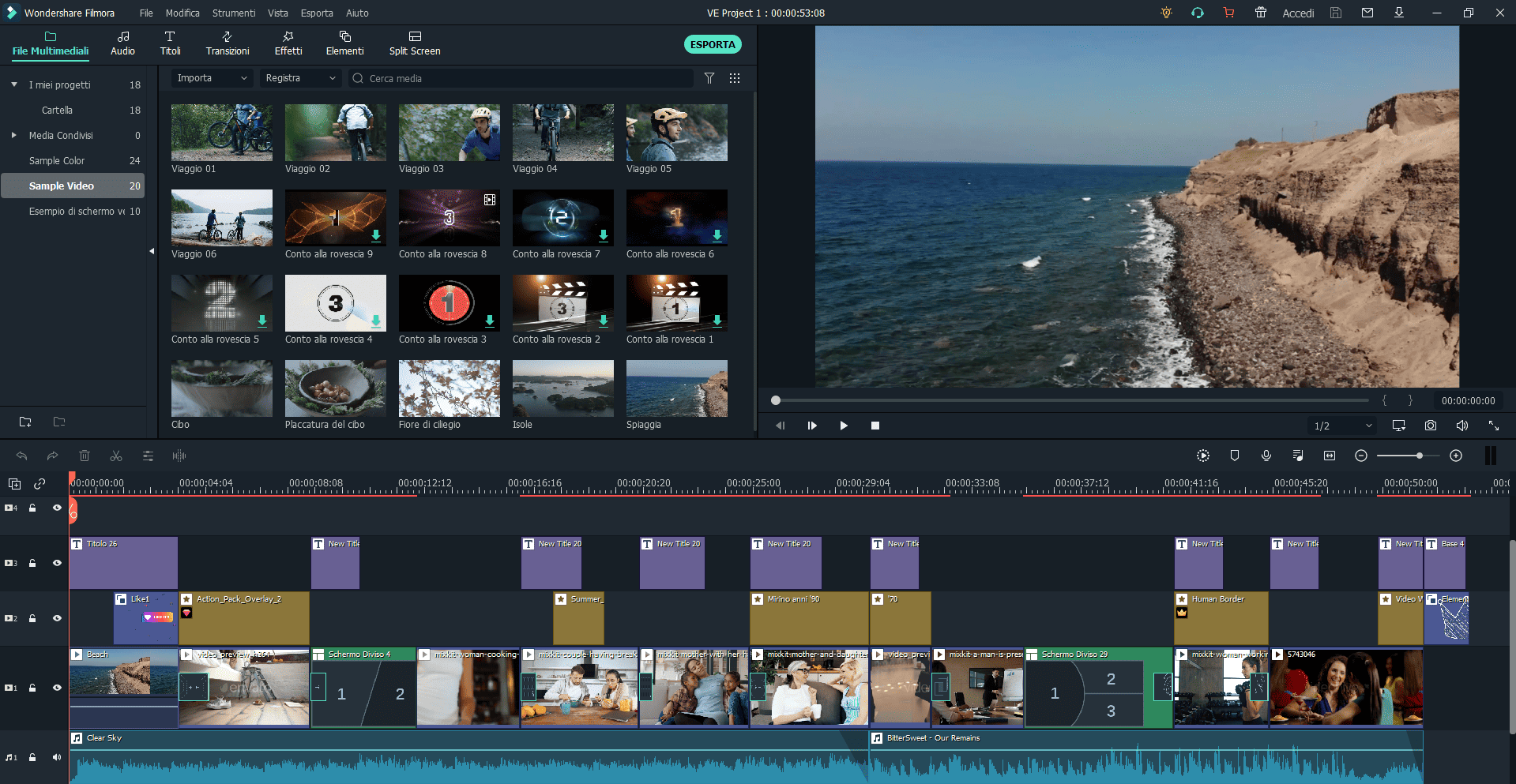Take a snapshot with the camera icon under preview
The image size is (1516, 784).
[1430, 426]
